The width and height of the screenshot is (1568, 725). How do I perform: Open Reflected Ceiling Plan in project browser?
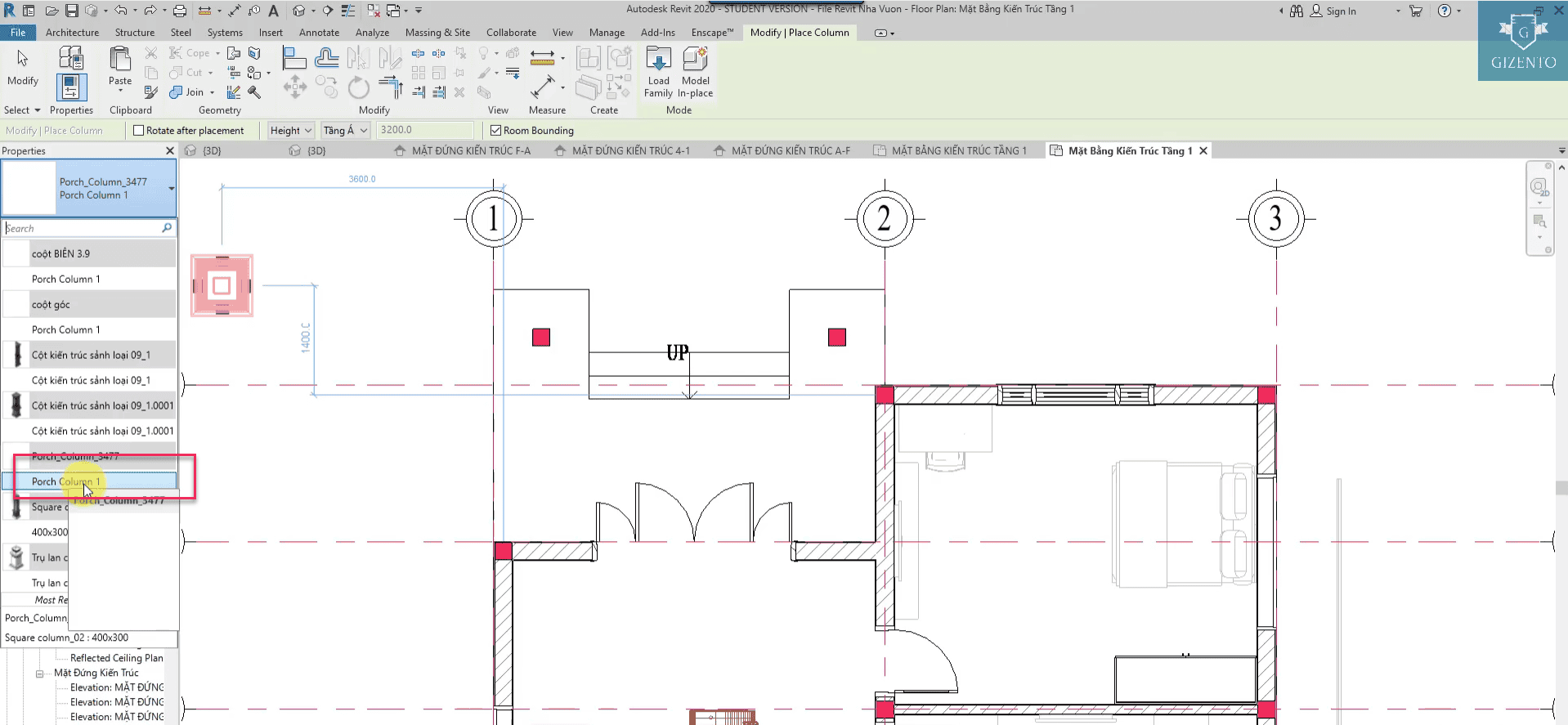(116, 658)
